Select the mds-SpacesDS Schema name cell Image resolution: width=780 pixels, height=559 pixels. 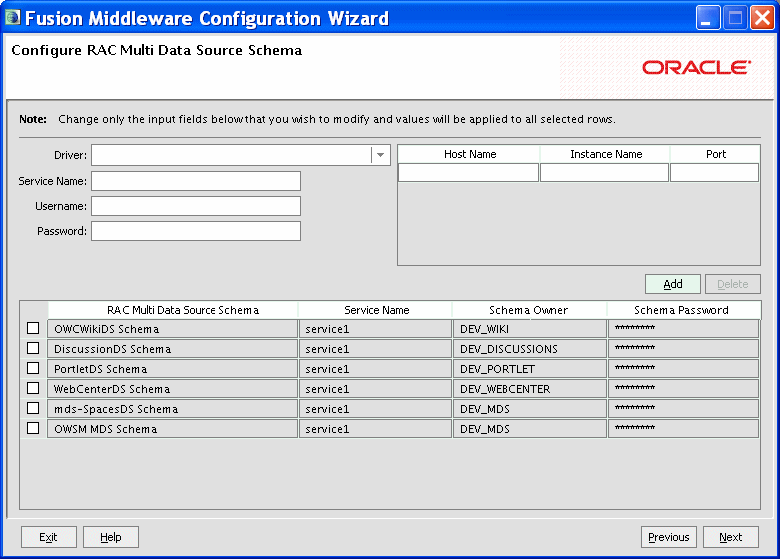click(x=172, y=409)
